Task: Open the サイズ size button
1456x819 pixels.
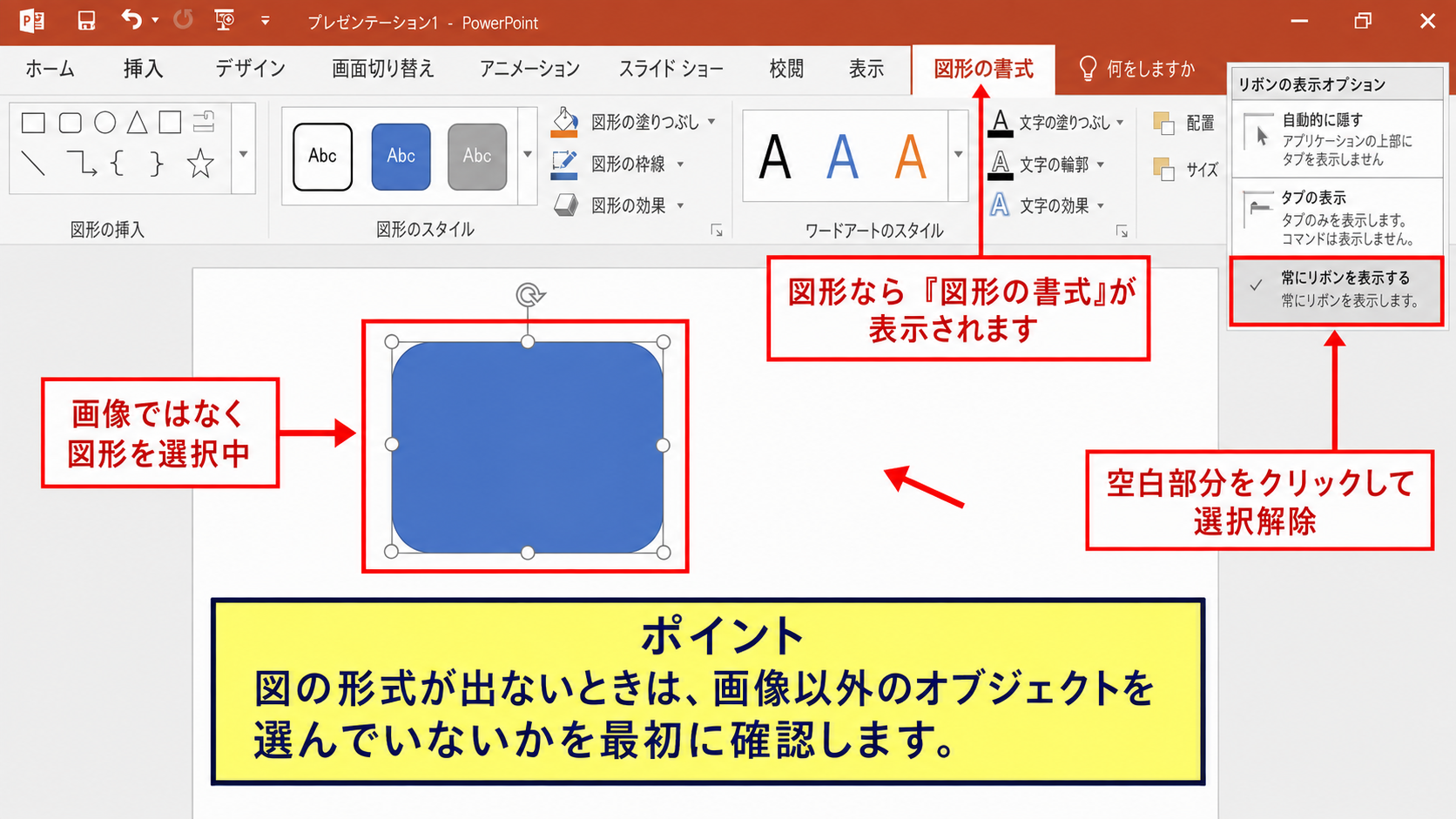Action: point(1185,169)
